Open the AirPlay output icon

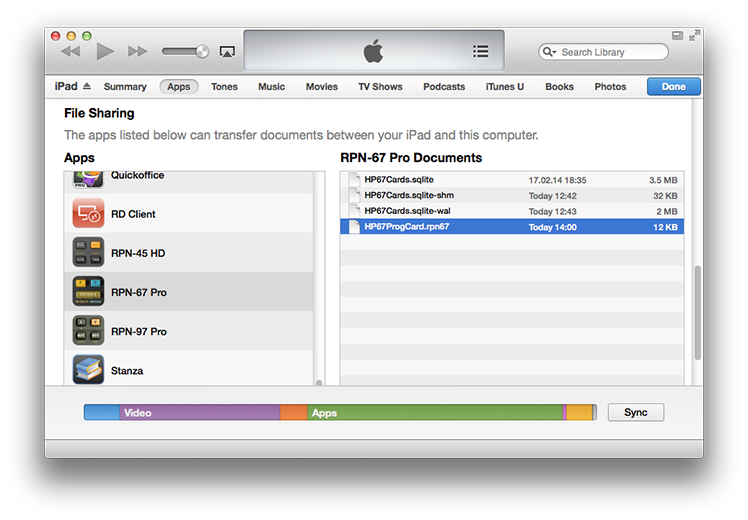(x=227, y=52)
